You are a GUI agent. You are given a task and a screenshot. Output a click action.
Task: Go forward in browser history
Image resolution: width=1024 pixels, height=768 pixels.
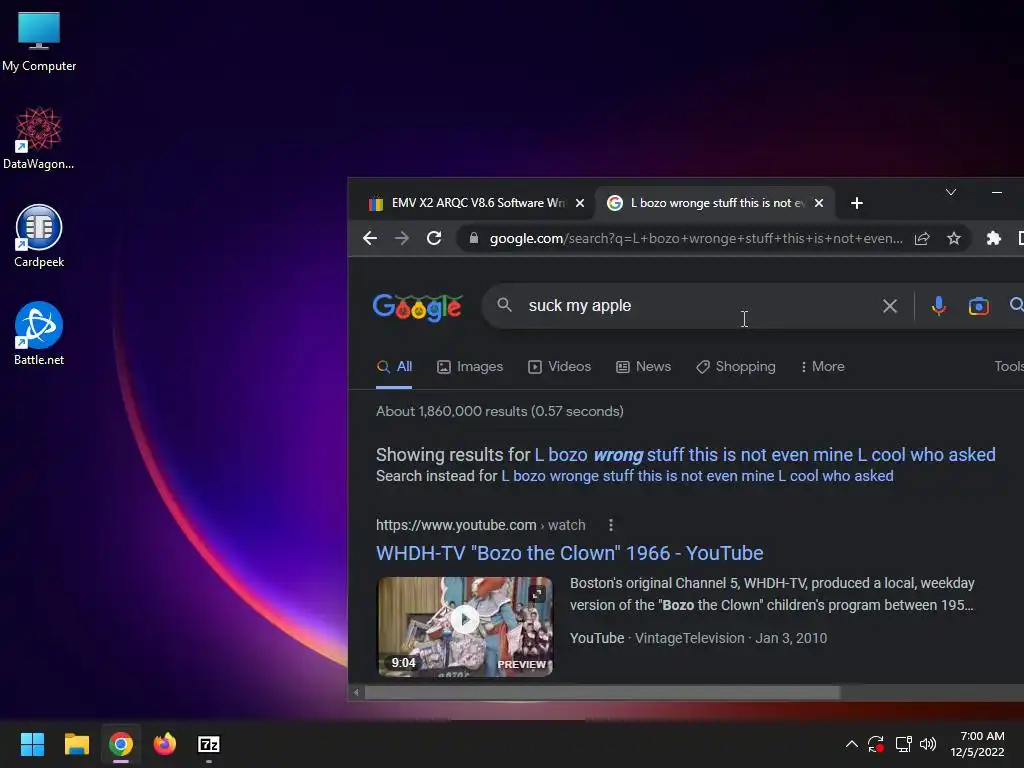pyautogui.click(x=402, y=238)
